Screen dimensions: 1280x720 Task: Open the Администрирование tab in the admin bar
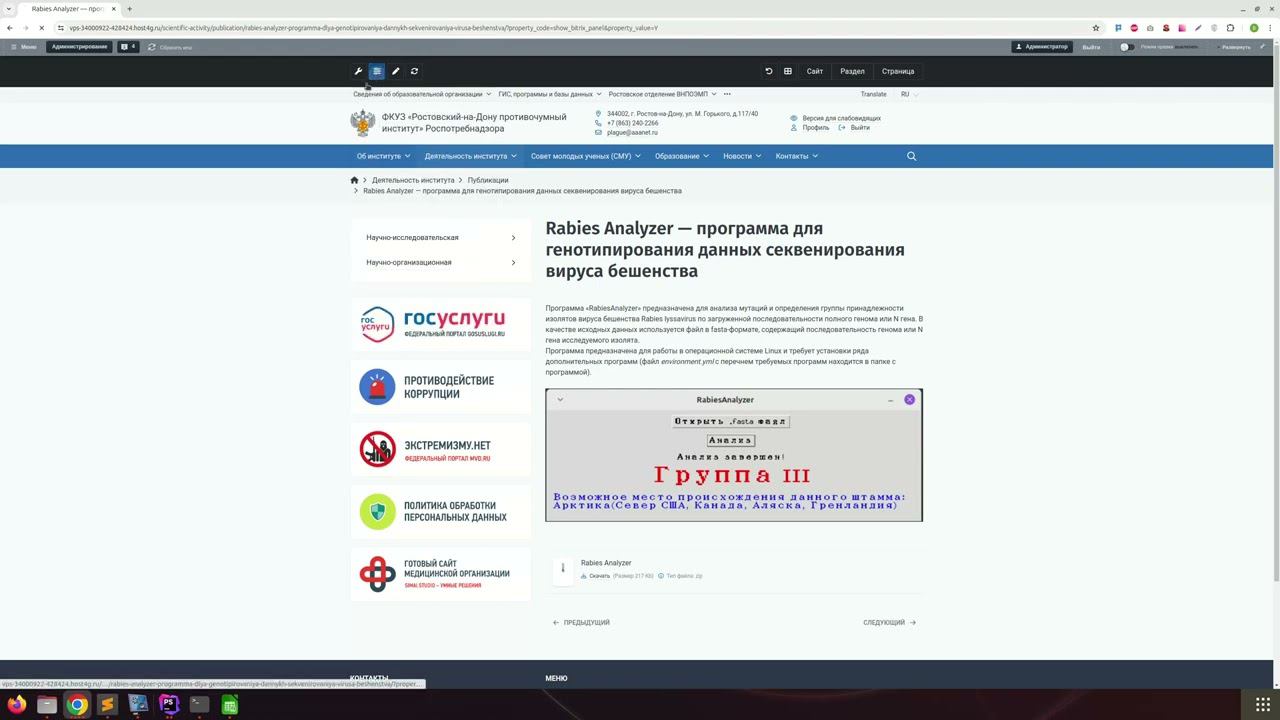click(x=79, y=47)
